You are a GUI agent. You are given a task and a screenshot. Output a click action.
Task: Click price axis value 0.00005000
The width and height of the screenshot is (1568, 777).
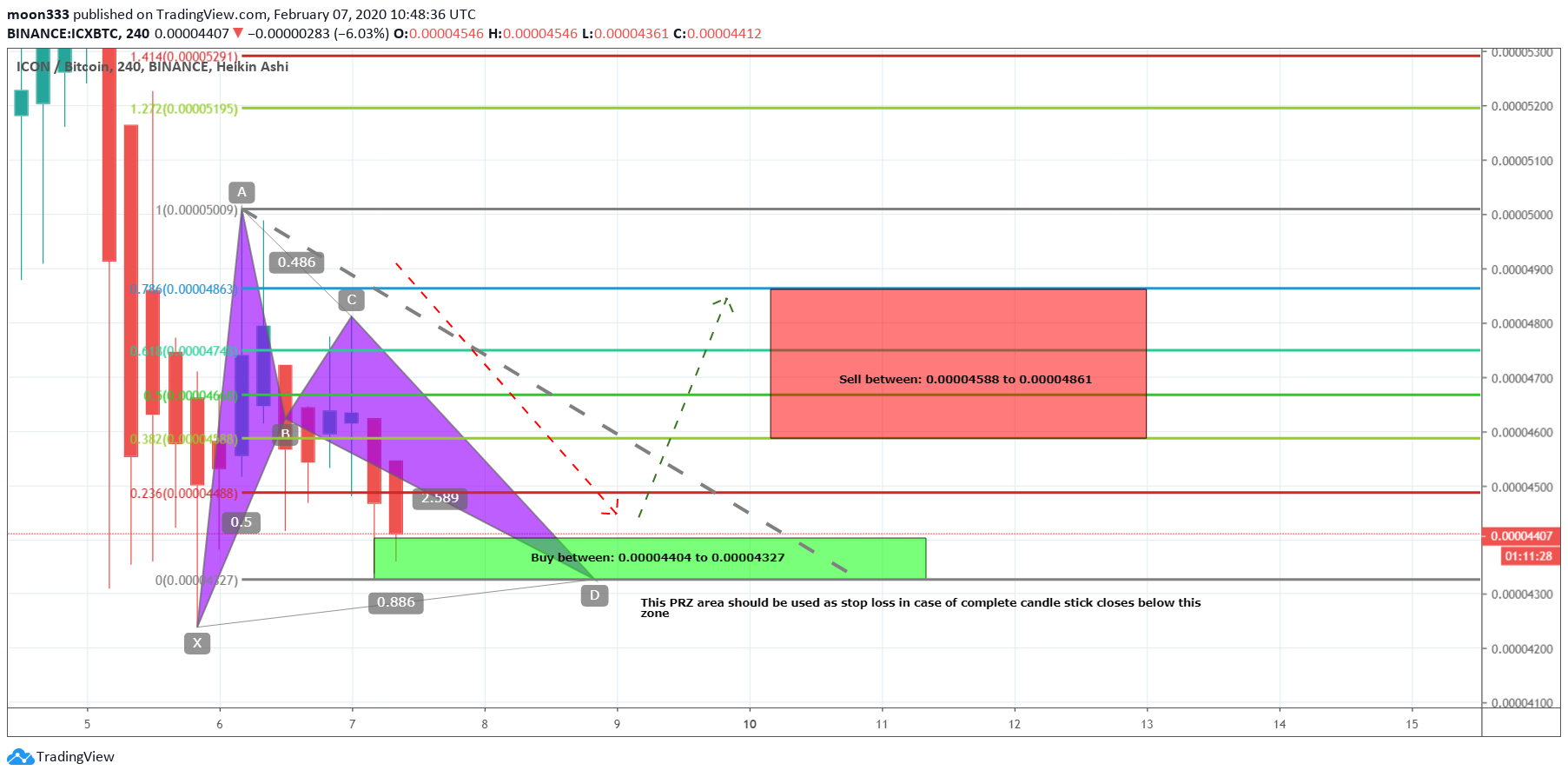[1522, 215]
